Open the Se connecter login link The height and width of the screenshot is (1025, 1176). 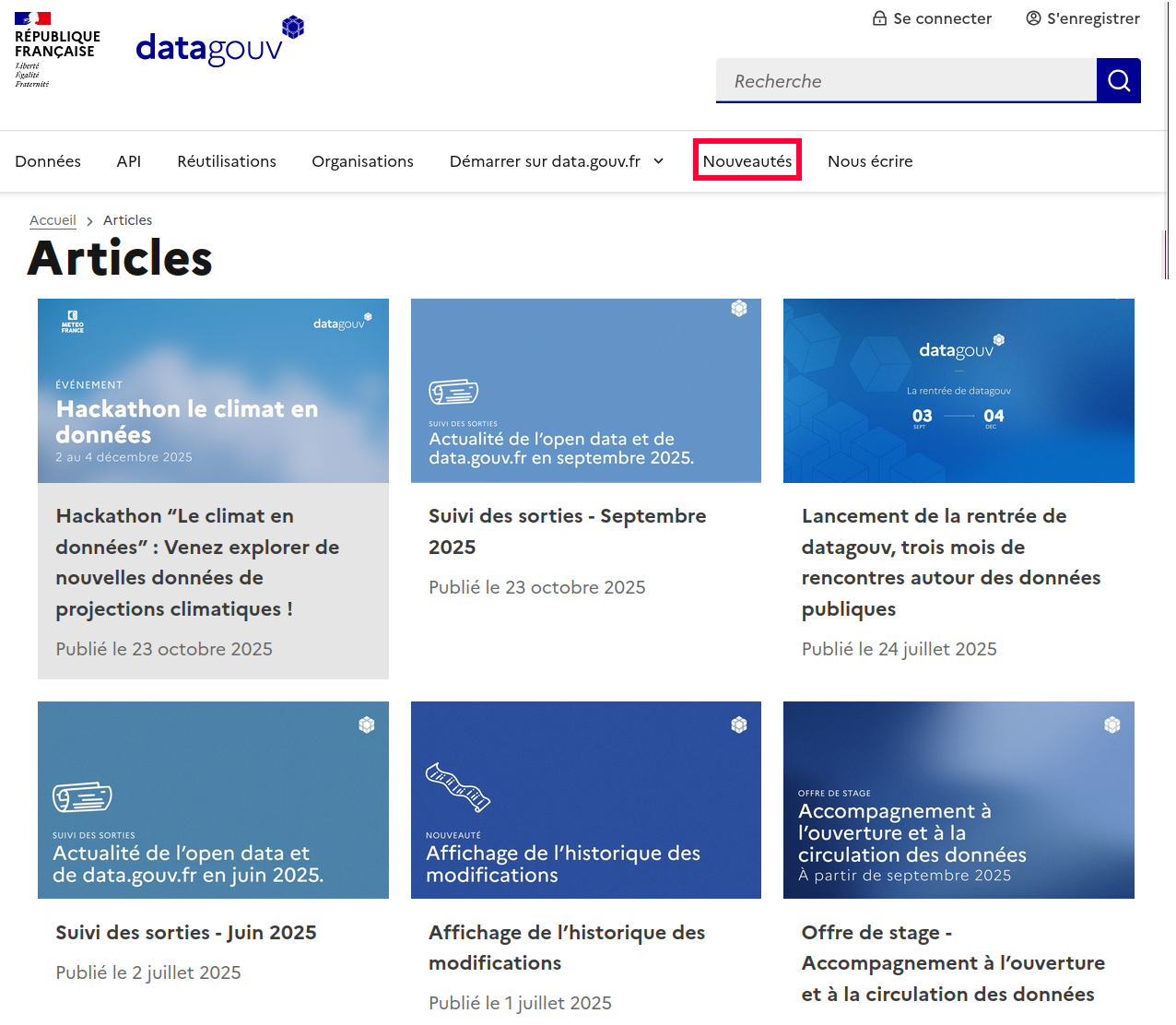coord(942,18)
